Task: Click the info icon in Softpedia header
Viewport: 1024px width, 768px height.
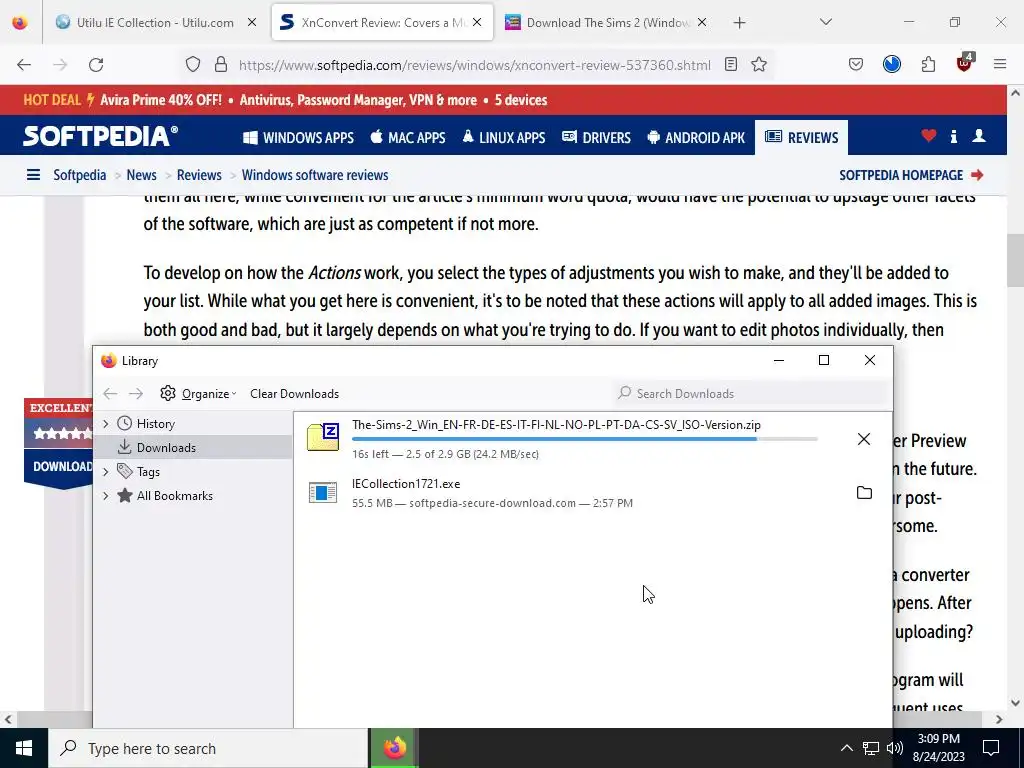Action: [x=954, y=136]
